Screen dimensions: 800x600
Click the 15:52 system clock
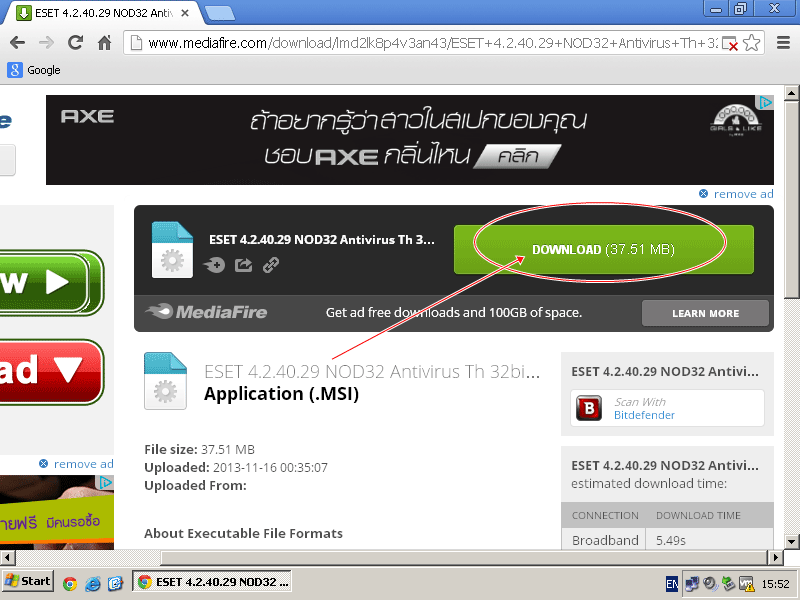776,584
